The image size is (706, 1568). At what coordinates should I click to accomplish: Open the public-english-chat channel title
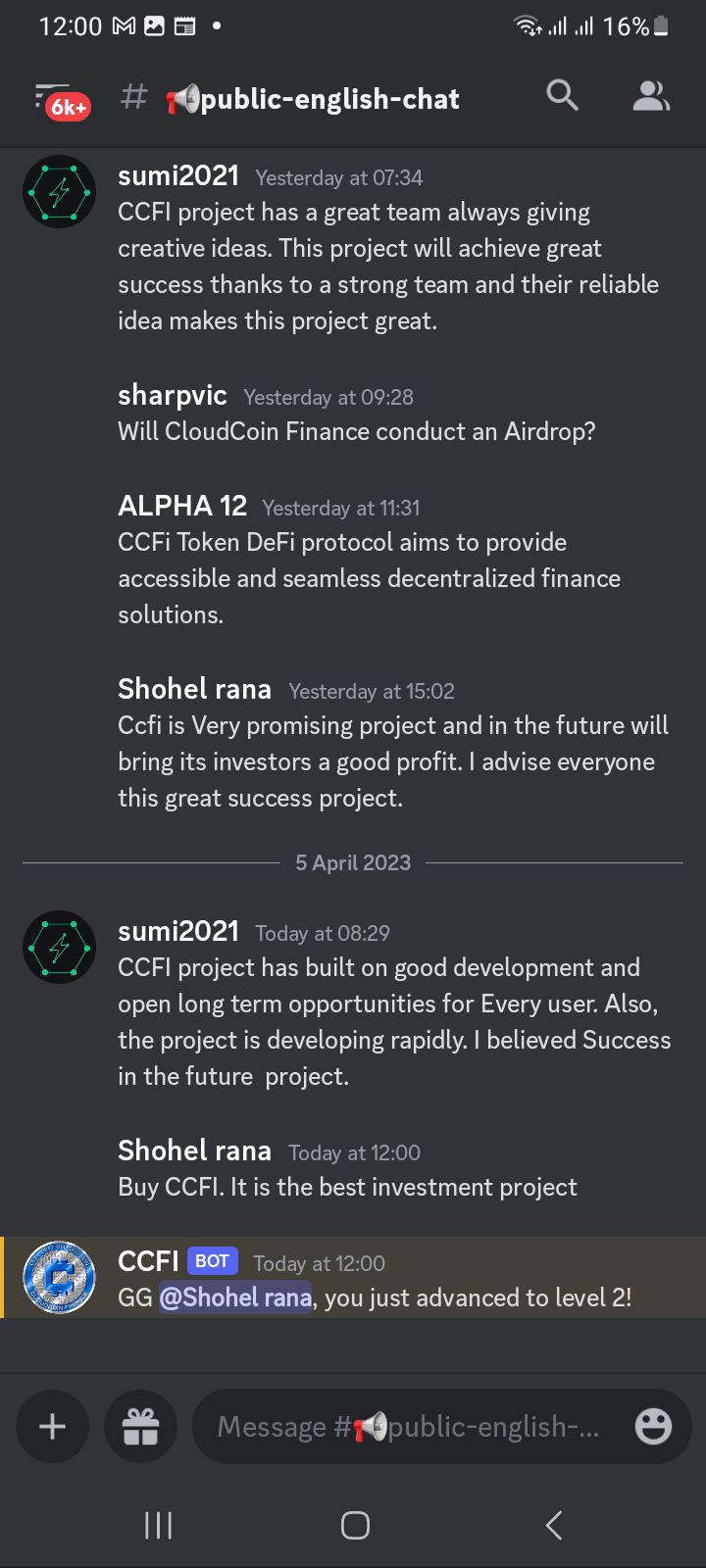tap(313, 98)
